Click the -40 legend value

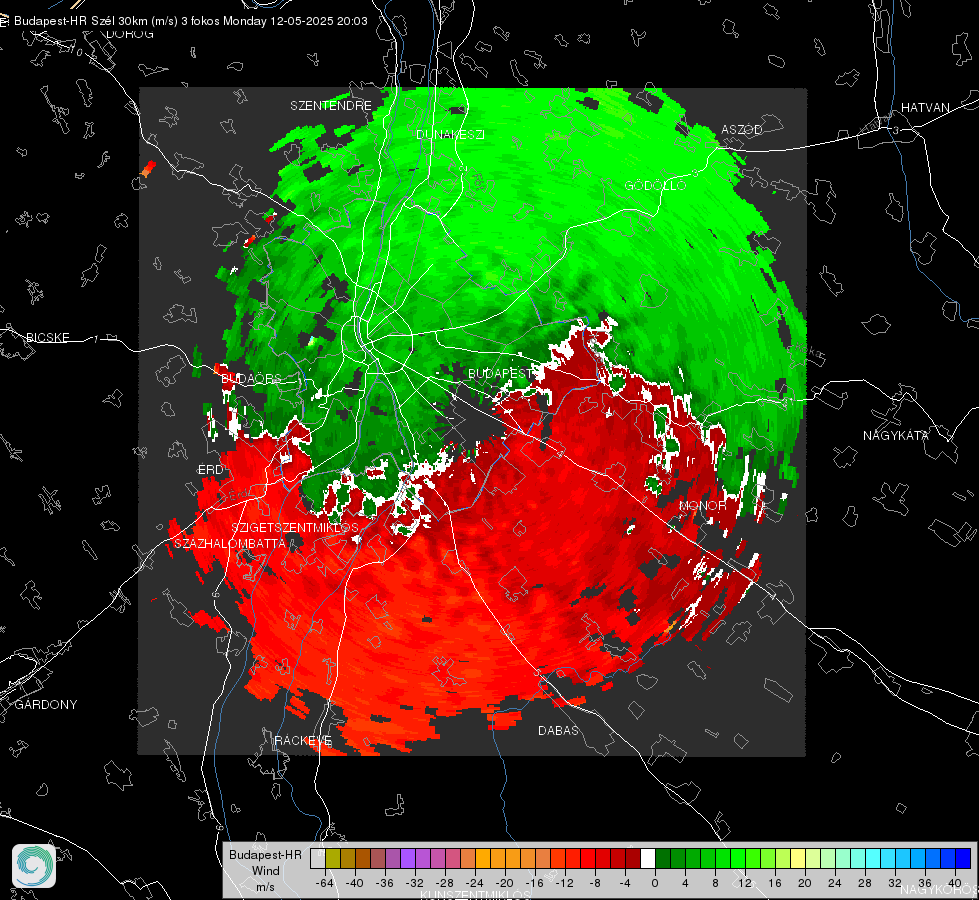pyautogui.click(x=355, y=883)
